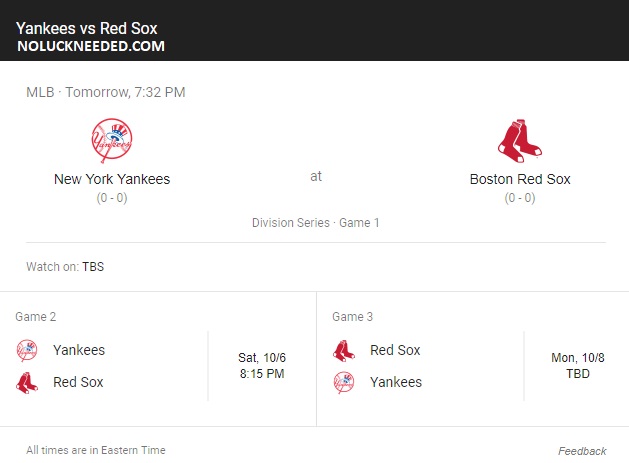
Task: Click Red Sox name in Game 3
Action: tap(395, 350)
